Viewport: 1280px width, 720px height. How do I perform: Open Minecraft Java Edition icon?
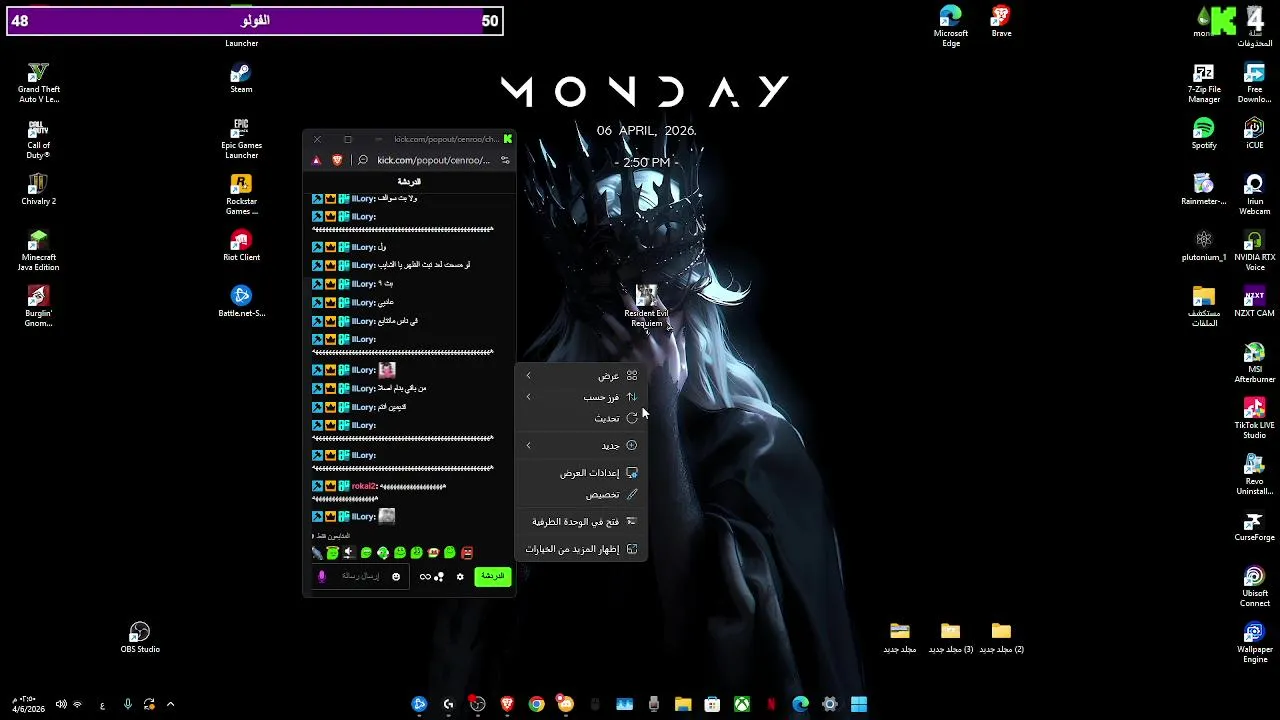click(x=38, y=251)
